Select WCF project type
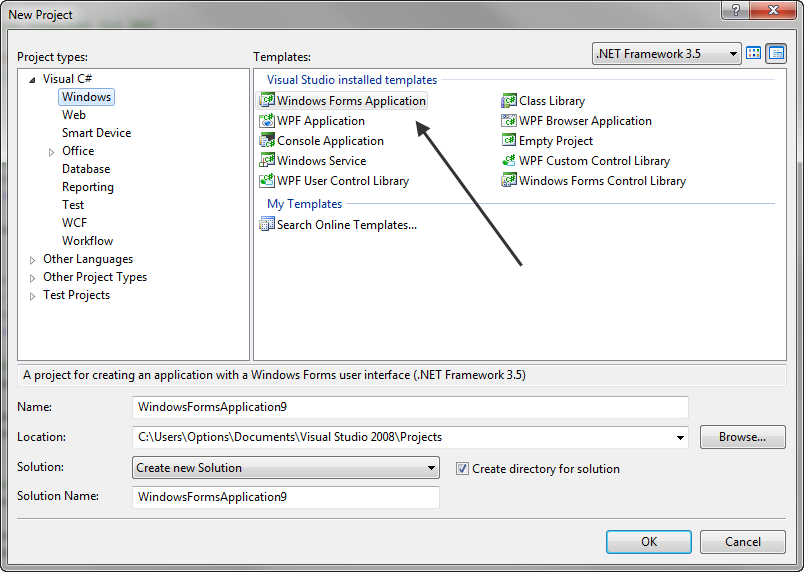This screenshot has height=572, width=804. [74, 222]
